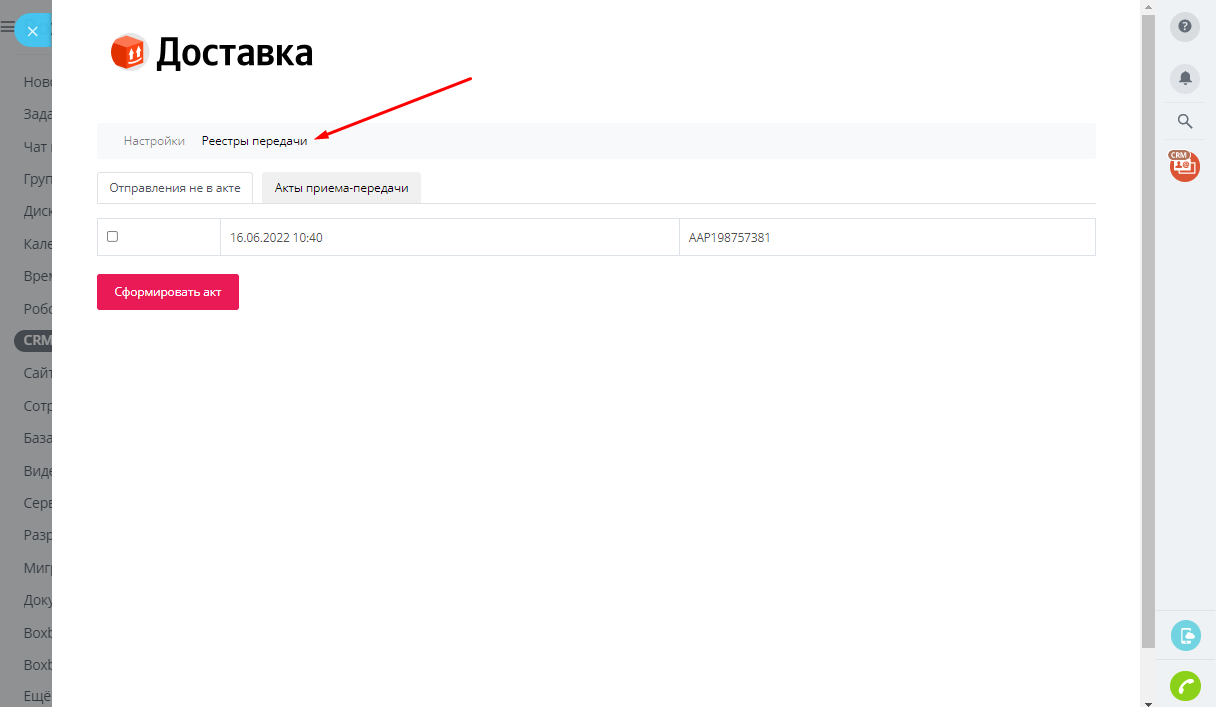Click the Доставка page title
The height and width of the screenshot is (717, 1216).
(x=235, y=53)
